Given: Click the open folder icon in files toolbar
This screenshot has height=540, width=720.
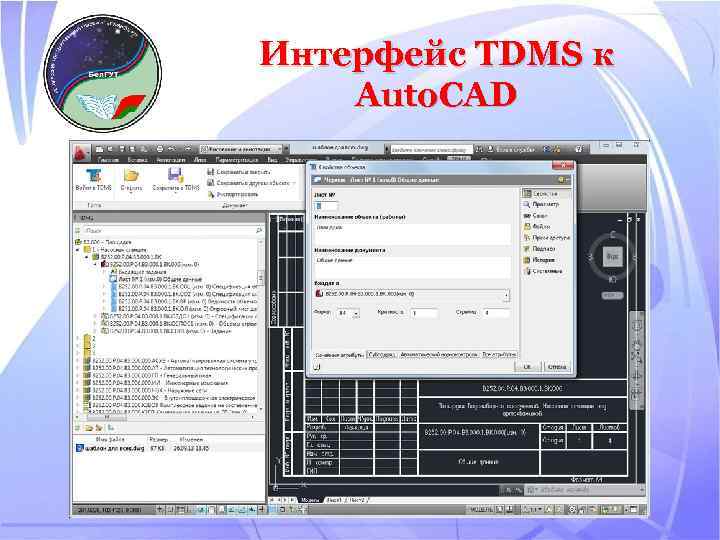Looking at the screenshot, I should click(89, 428).
